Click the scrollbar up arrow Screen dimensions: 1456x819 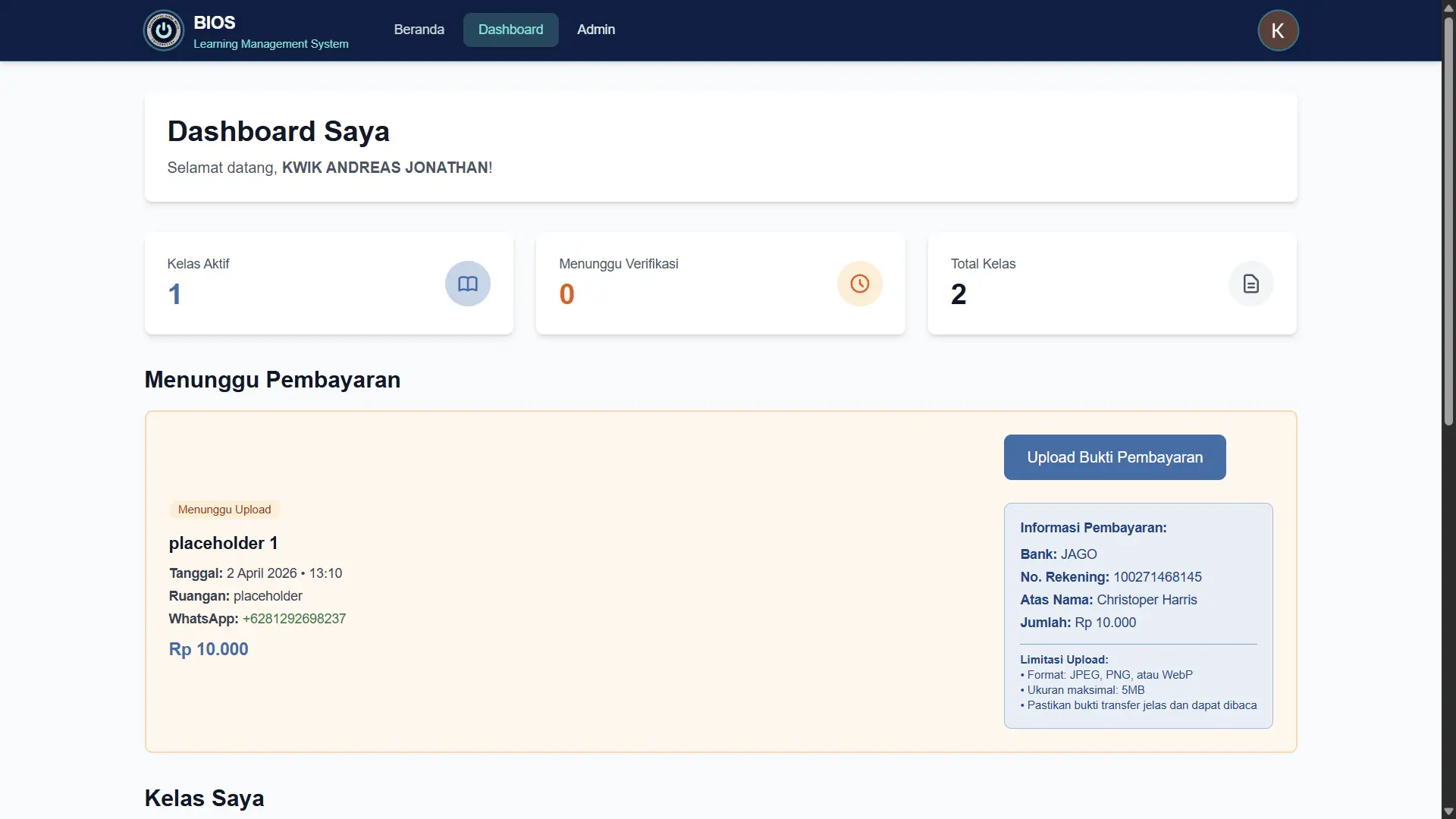tap(1448, 8)
